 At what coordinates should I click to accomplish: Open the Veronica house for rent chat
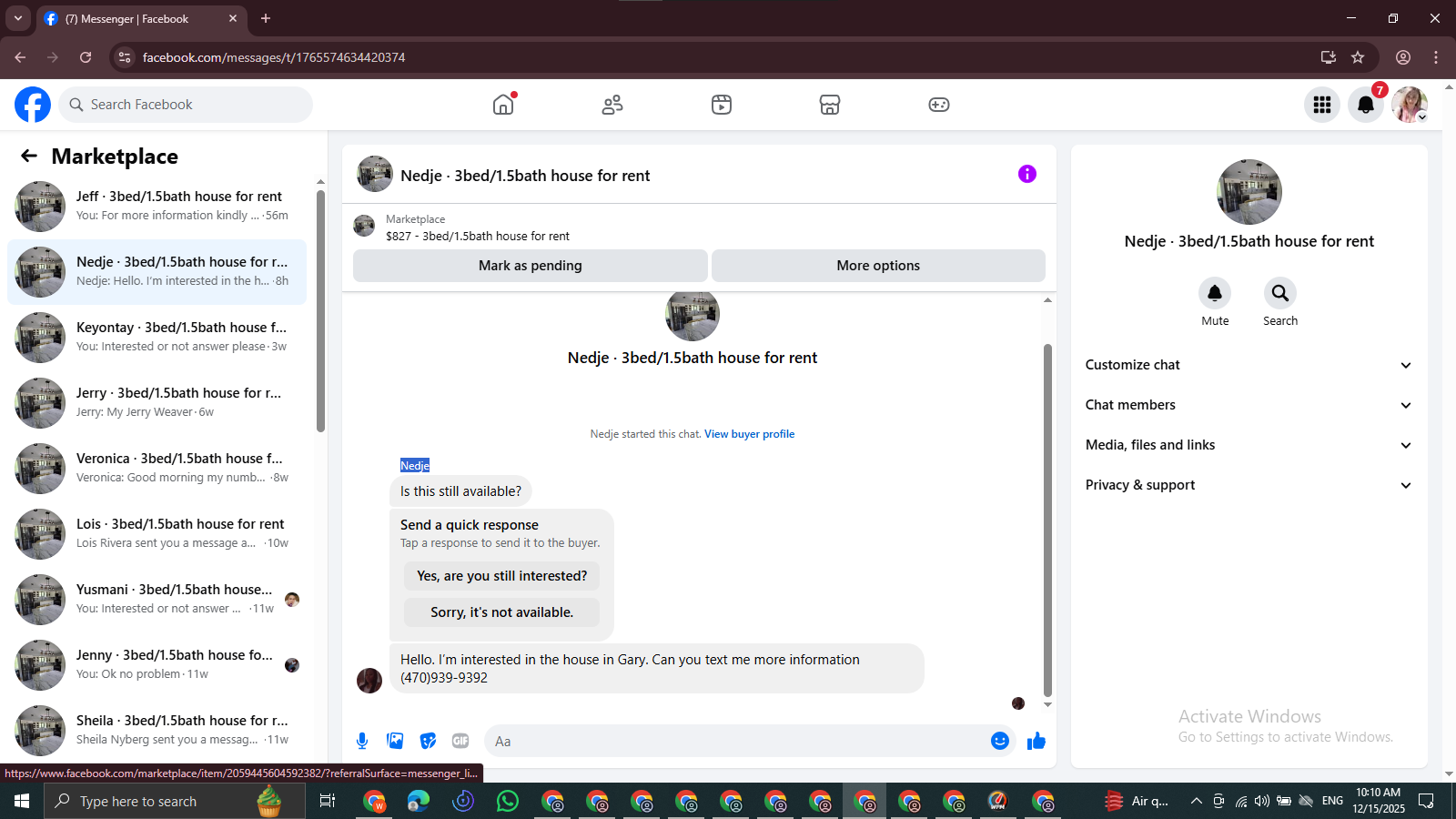coord(157,469)
